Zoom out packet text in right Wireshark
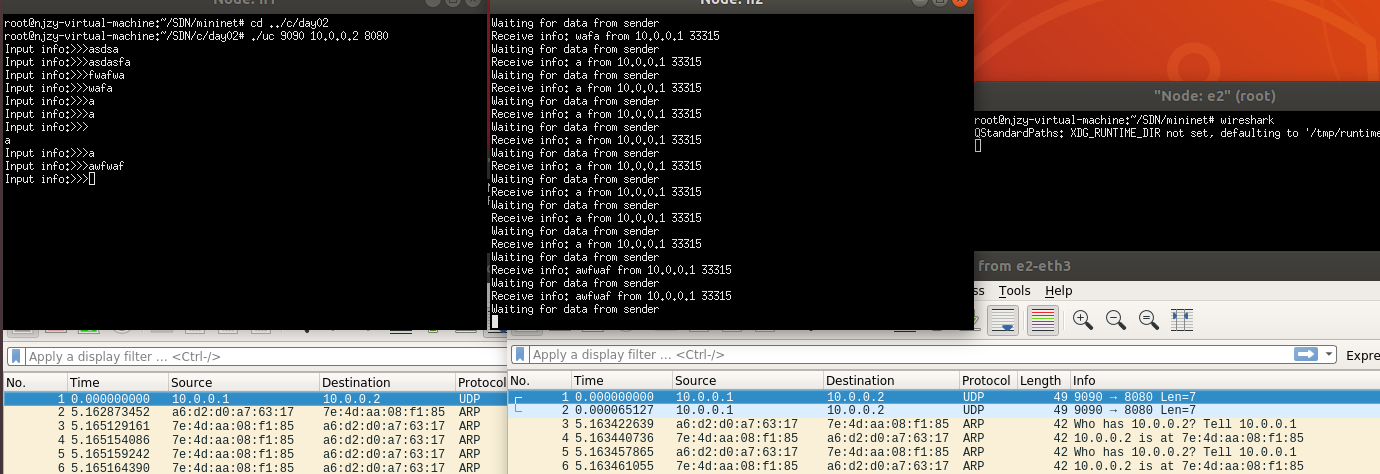This screenshot has height=474, width=1380. tap(1116, 319)
